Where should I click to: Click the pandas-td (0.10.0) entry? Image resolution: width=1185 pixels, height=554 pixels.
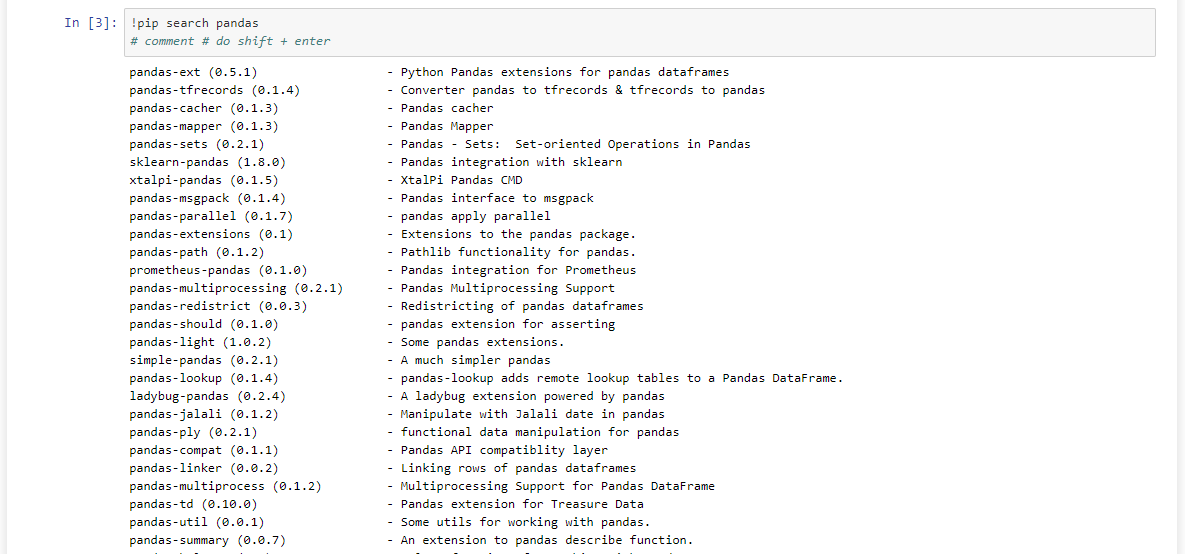(193, 504)
